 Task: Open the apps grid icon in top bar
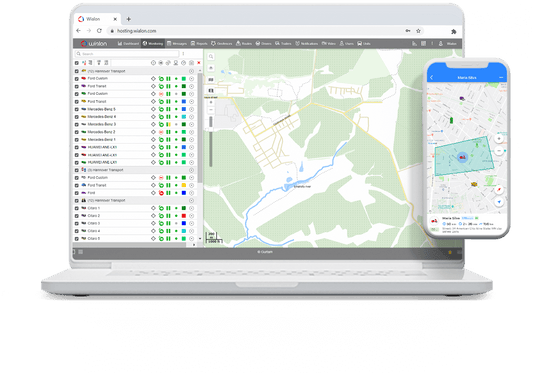424,44
